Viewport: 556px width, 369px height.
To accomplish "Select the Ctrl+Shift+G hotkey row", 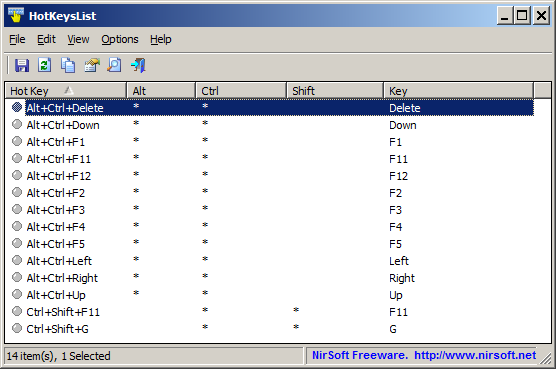I will [x=269, y=329].
